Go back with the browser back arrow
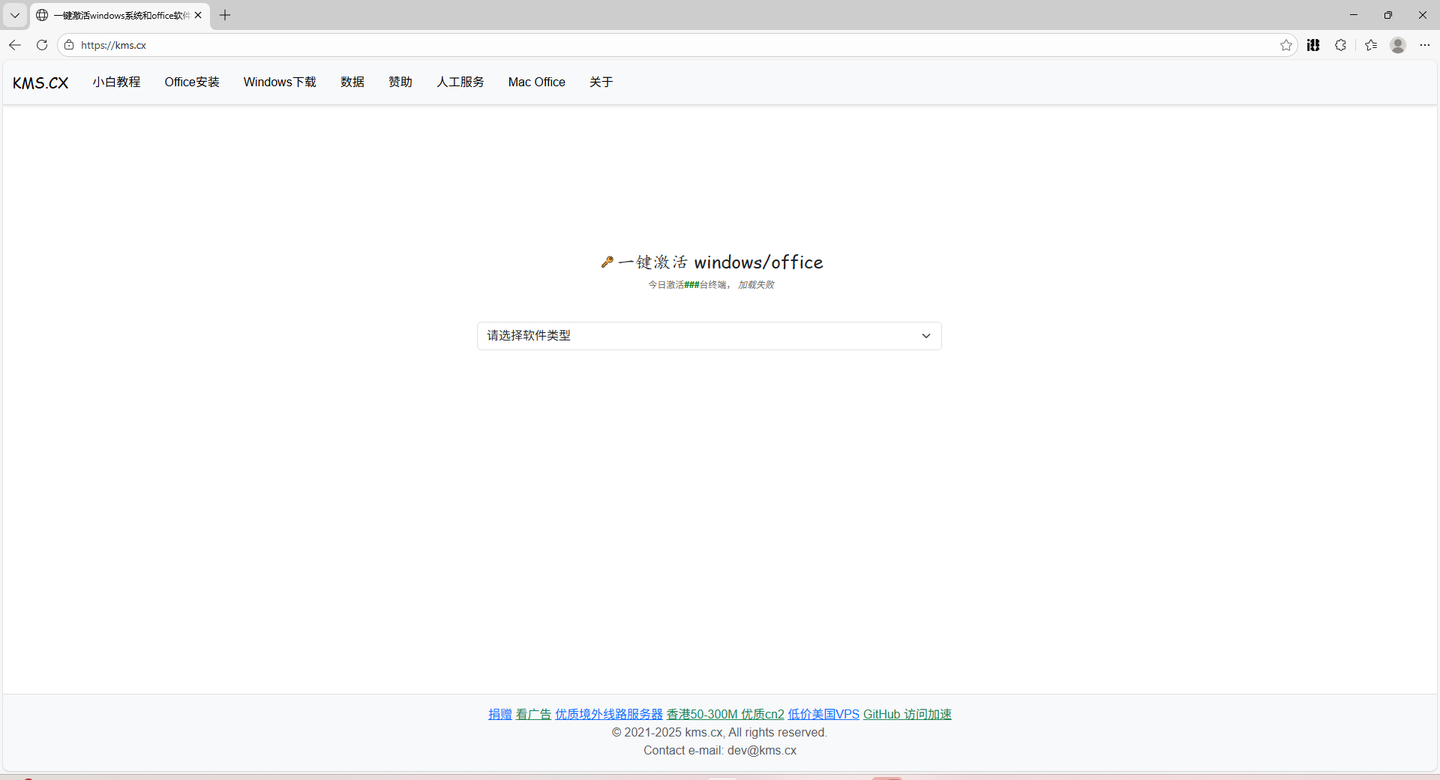1440x780 pixels. pos(15,45)
